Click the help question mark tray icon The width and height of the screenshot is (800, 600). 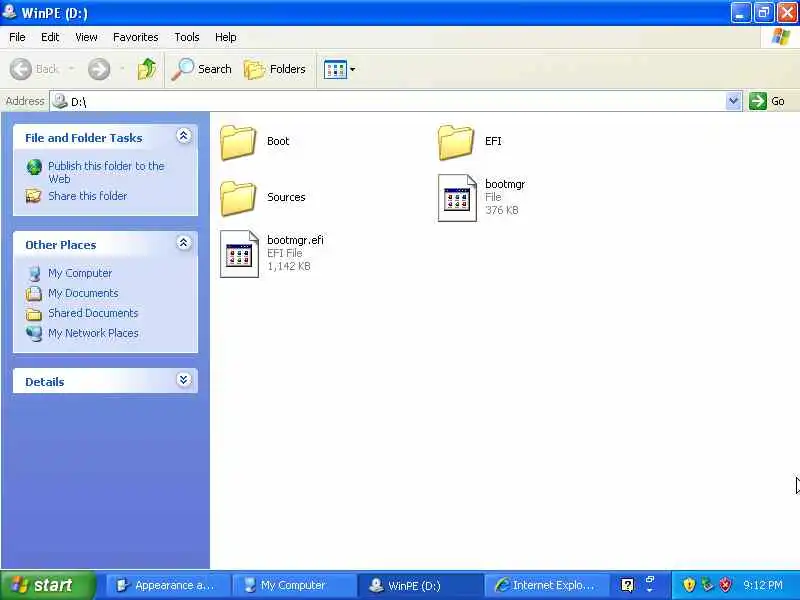coord(627,585)
